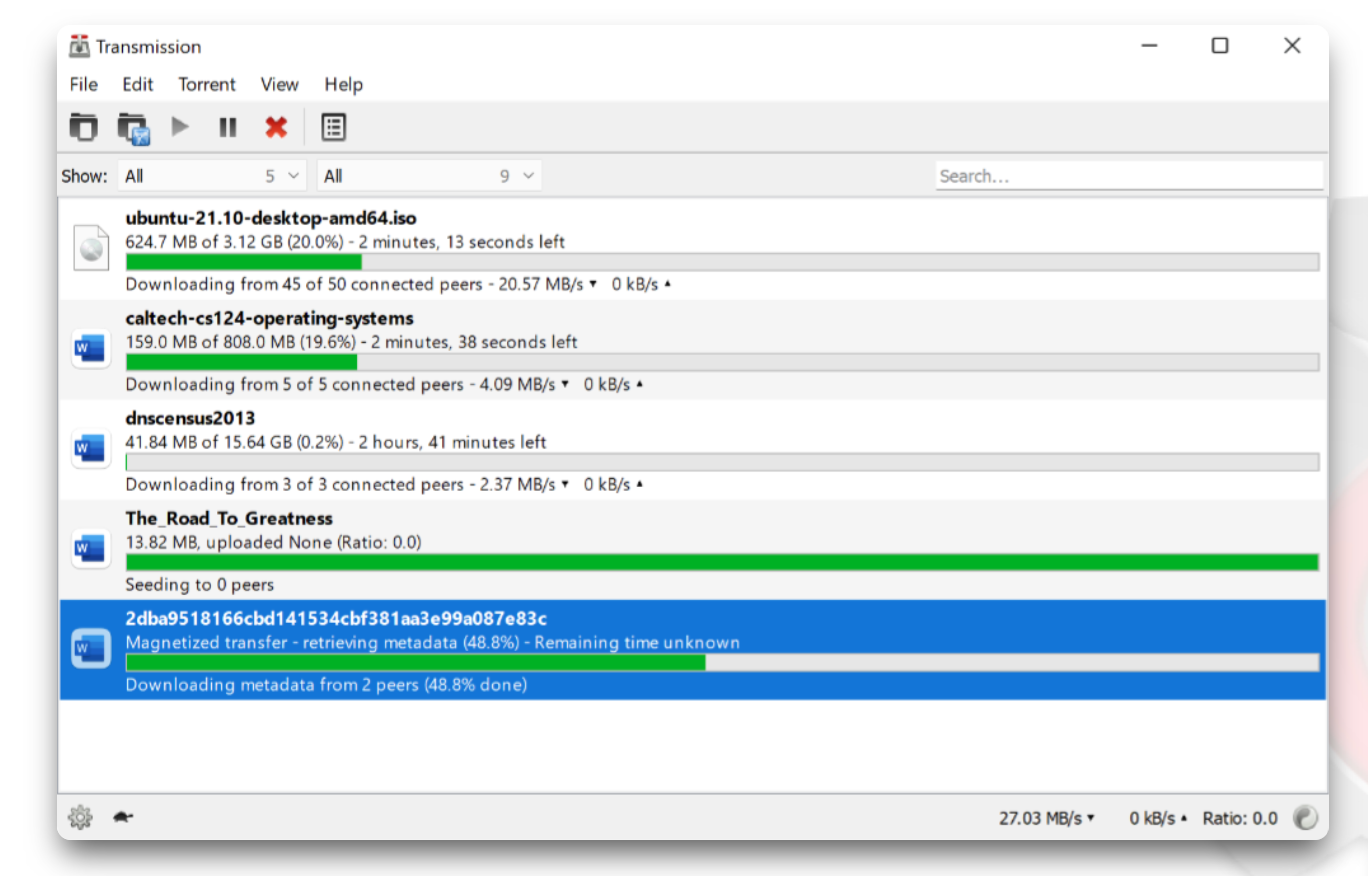1368x876 pixels.
Task: Click "Downloading from 5 of 5 connected peers" line
Action: pyautogui.click(x=384, y=384)
